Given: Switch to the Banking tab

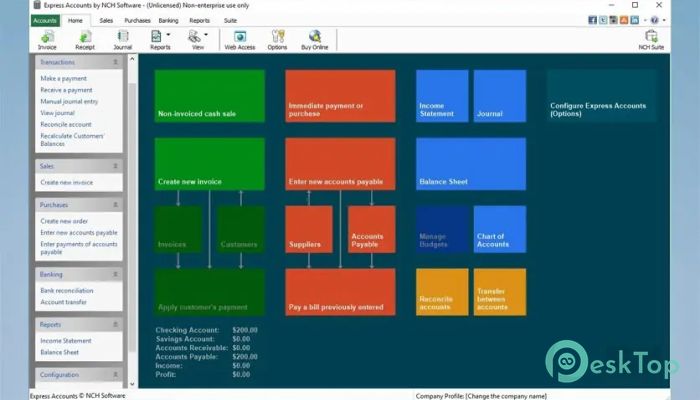Looking at the screenshot, I should pyautogui.click(x=168, y=21).
